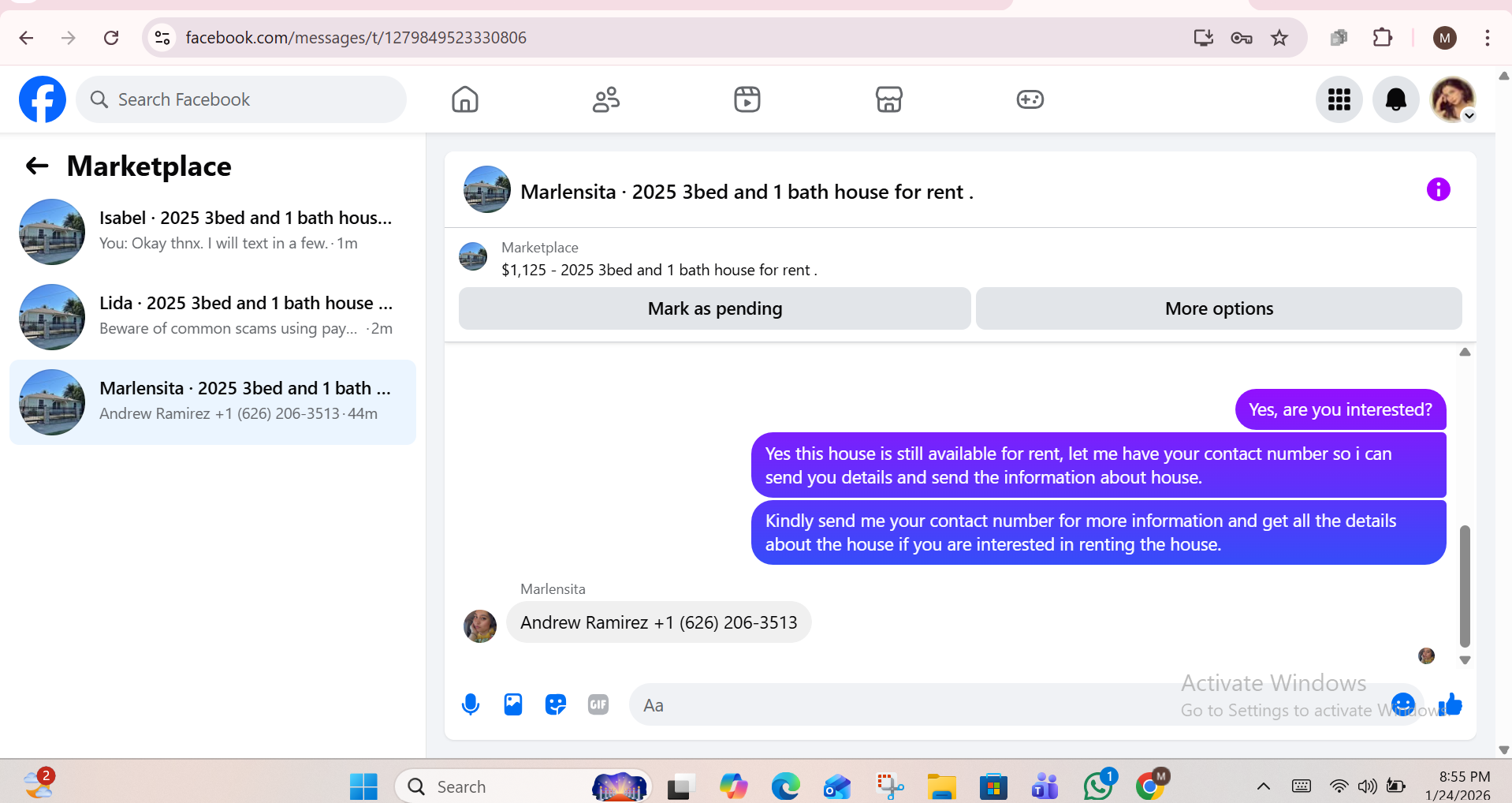Open Lida's house rental conversation
Viewport: 1512px width, 803px height.
coord(213,316)
